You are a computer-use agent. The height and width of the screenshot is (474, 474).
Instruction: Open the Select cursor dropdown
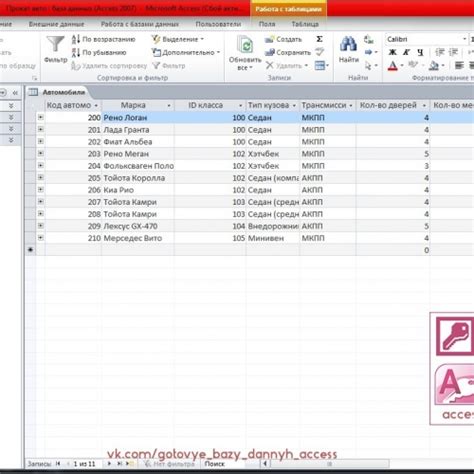coord(371,66)
